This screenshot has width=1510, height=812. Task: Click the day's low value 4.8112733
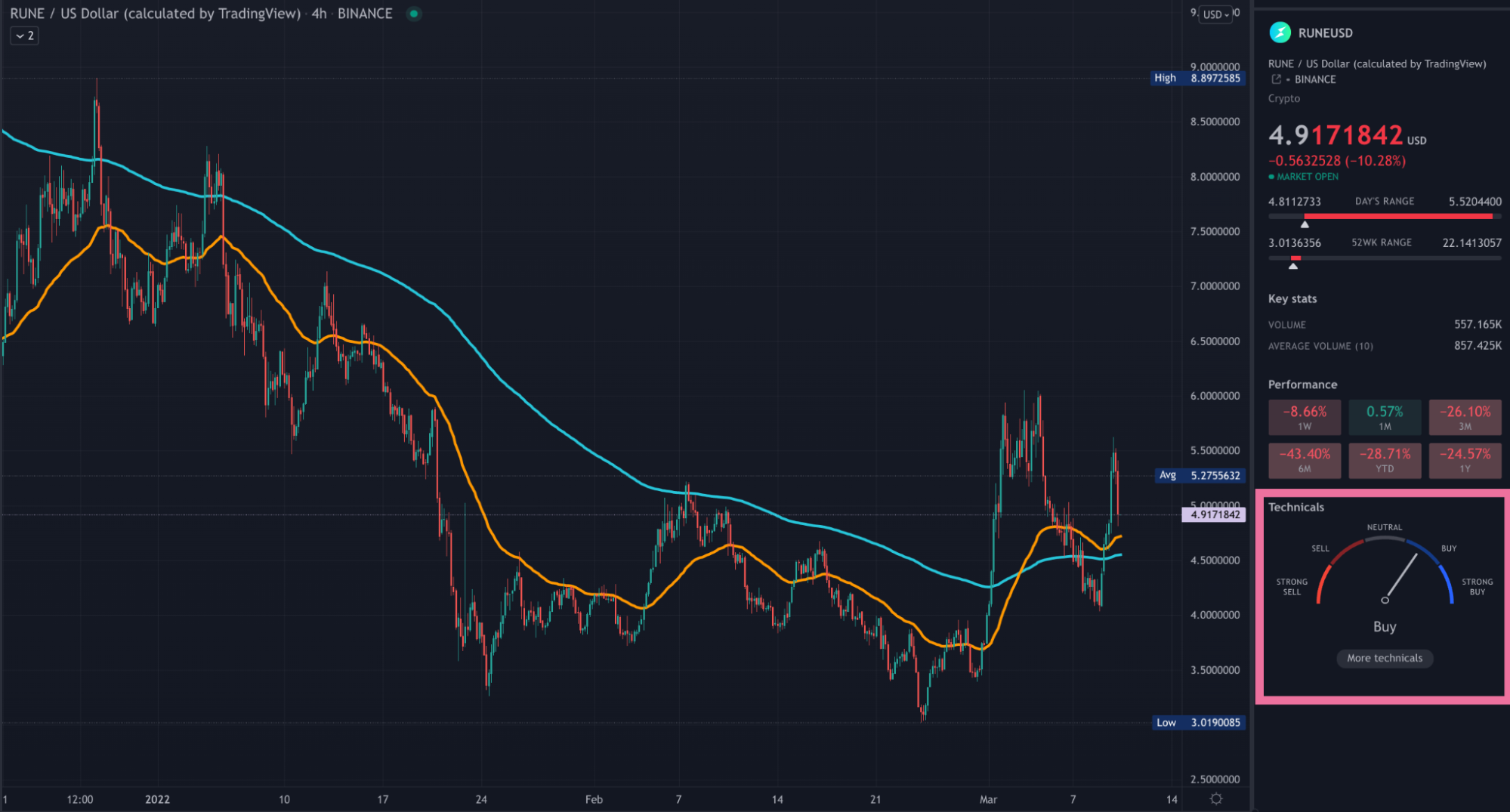[x=1295, y=202]
